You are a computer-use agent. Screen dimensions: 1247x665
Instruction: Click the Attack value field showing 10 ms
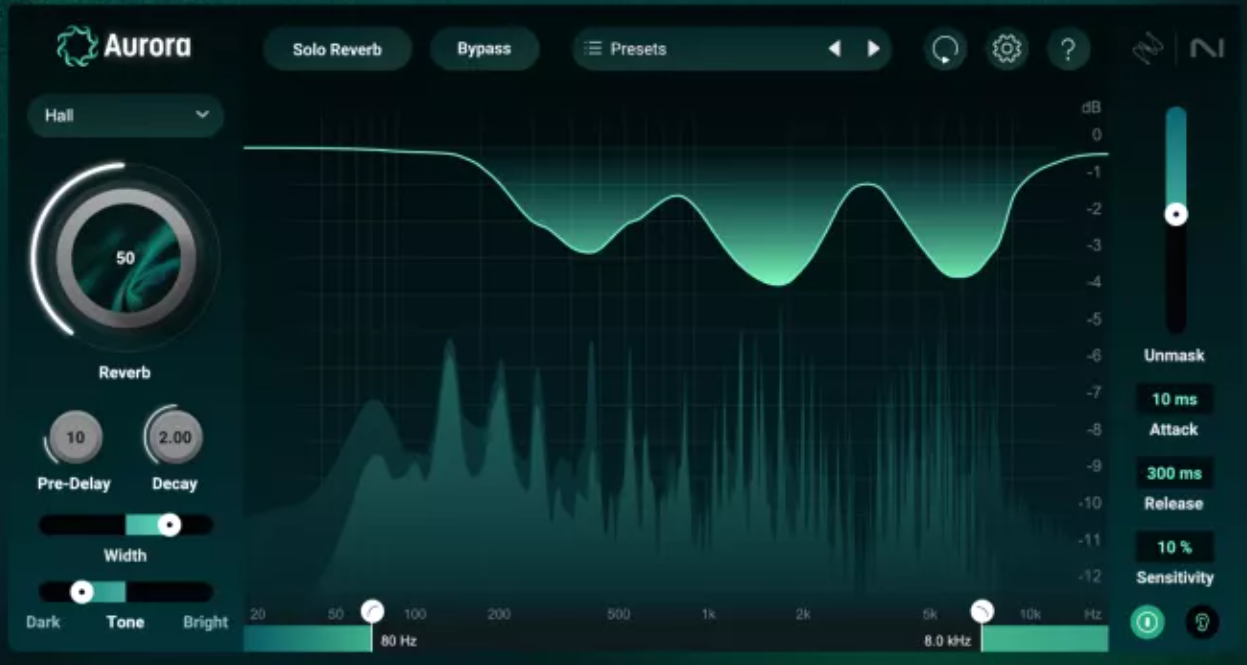click(1175, 399)
